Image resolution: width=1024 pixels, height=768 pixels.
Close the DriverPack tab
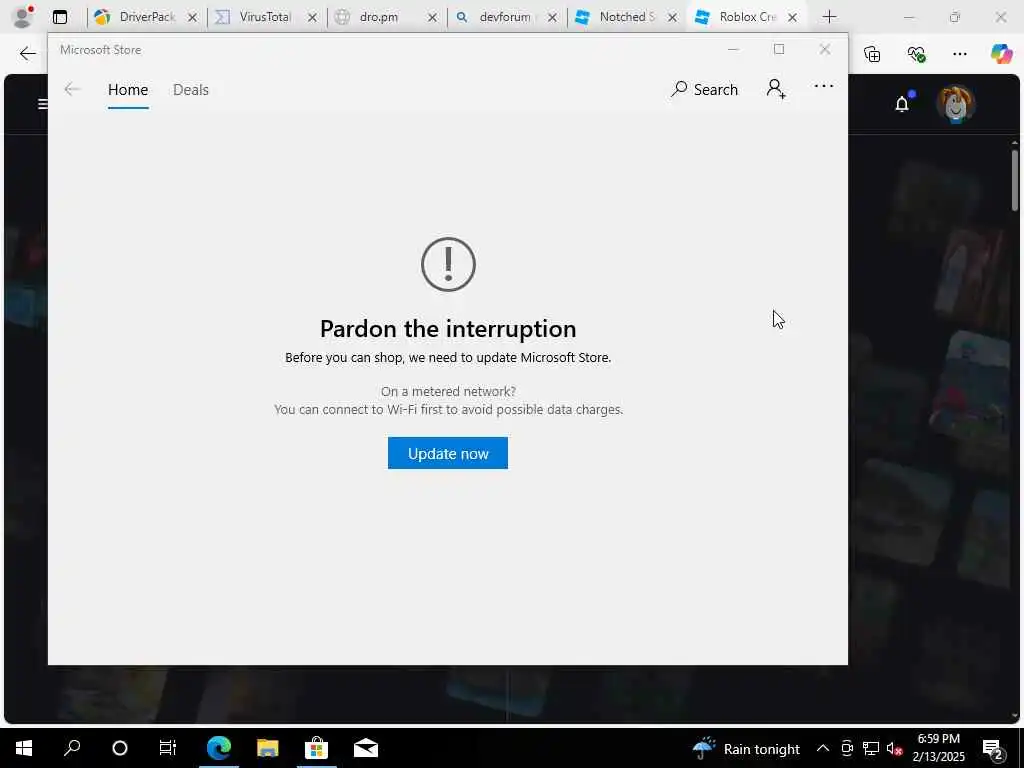193,18
